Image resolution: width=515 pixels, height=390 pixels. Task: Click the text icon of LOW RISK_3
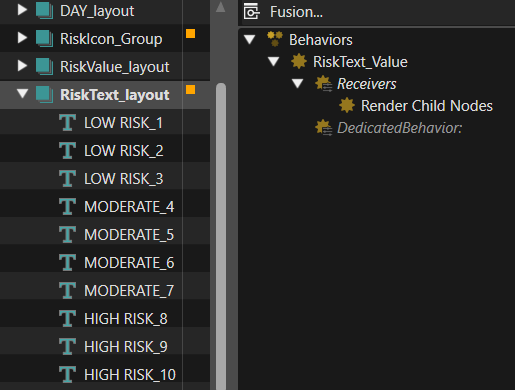pyautogui.click(x=68, y=179)
